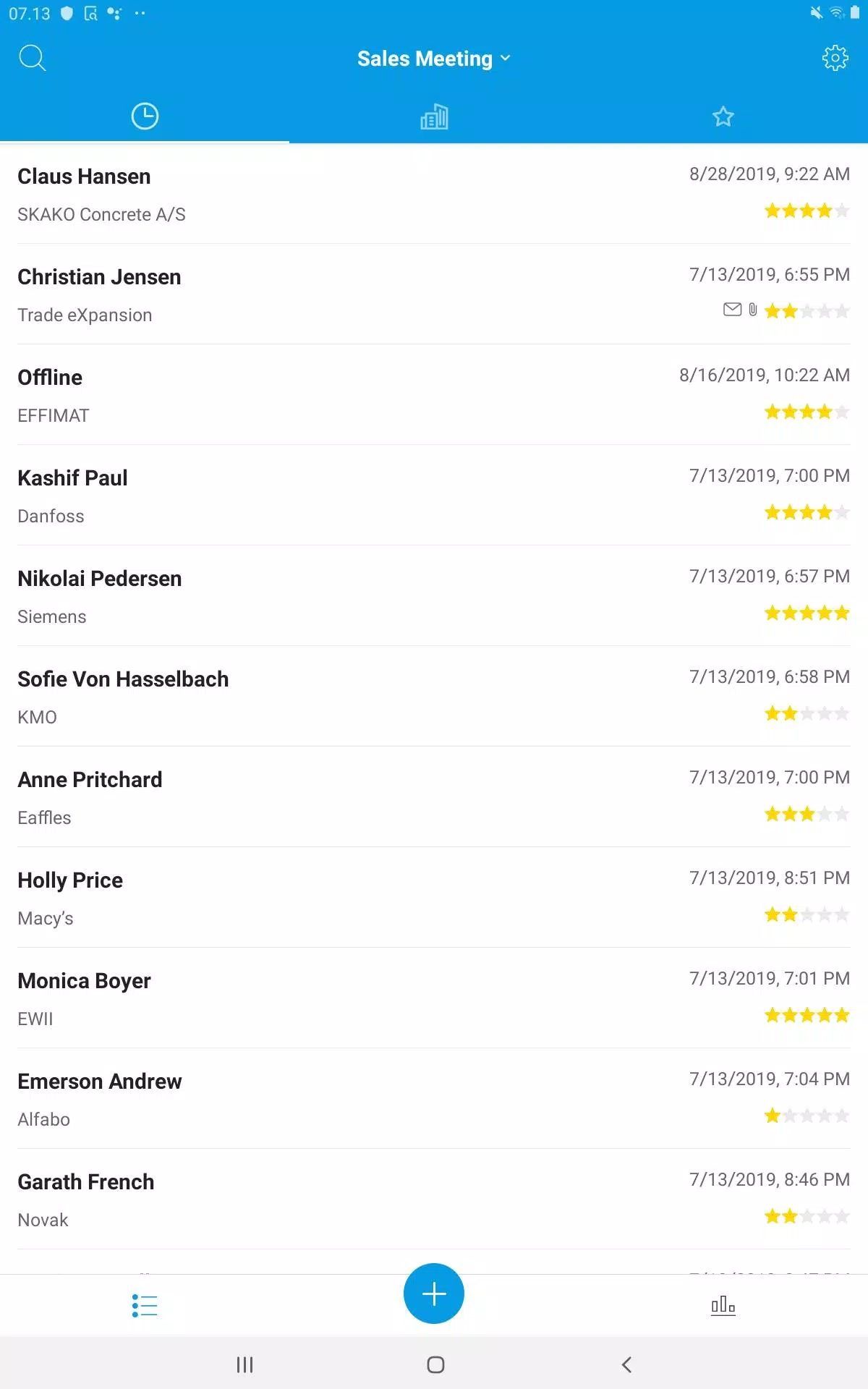
Task: Switch to the companies building tab
Action: coord(434,116)
